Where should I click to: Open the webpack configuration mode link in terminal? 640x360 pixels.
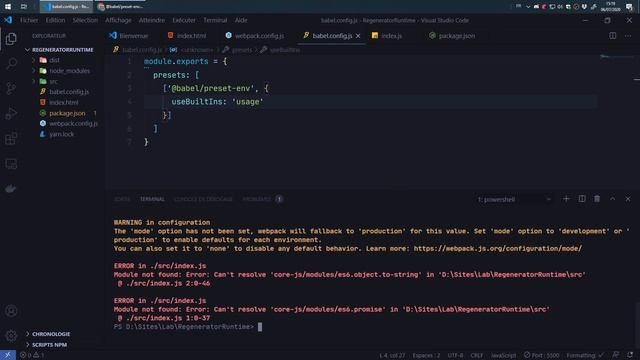(x=498, y=249)
